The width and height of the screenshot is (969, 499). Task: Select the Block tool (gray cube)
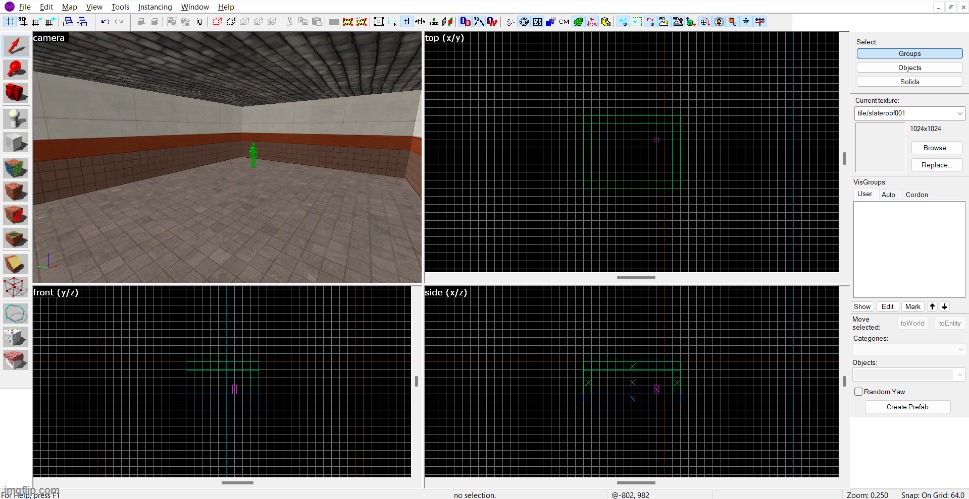(15, 142)
